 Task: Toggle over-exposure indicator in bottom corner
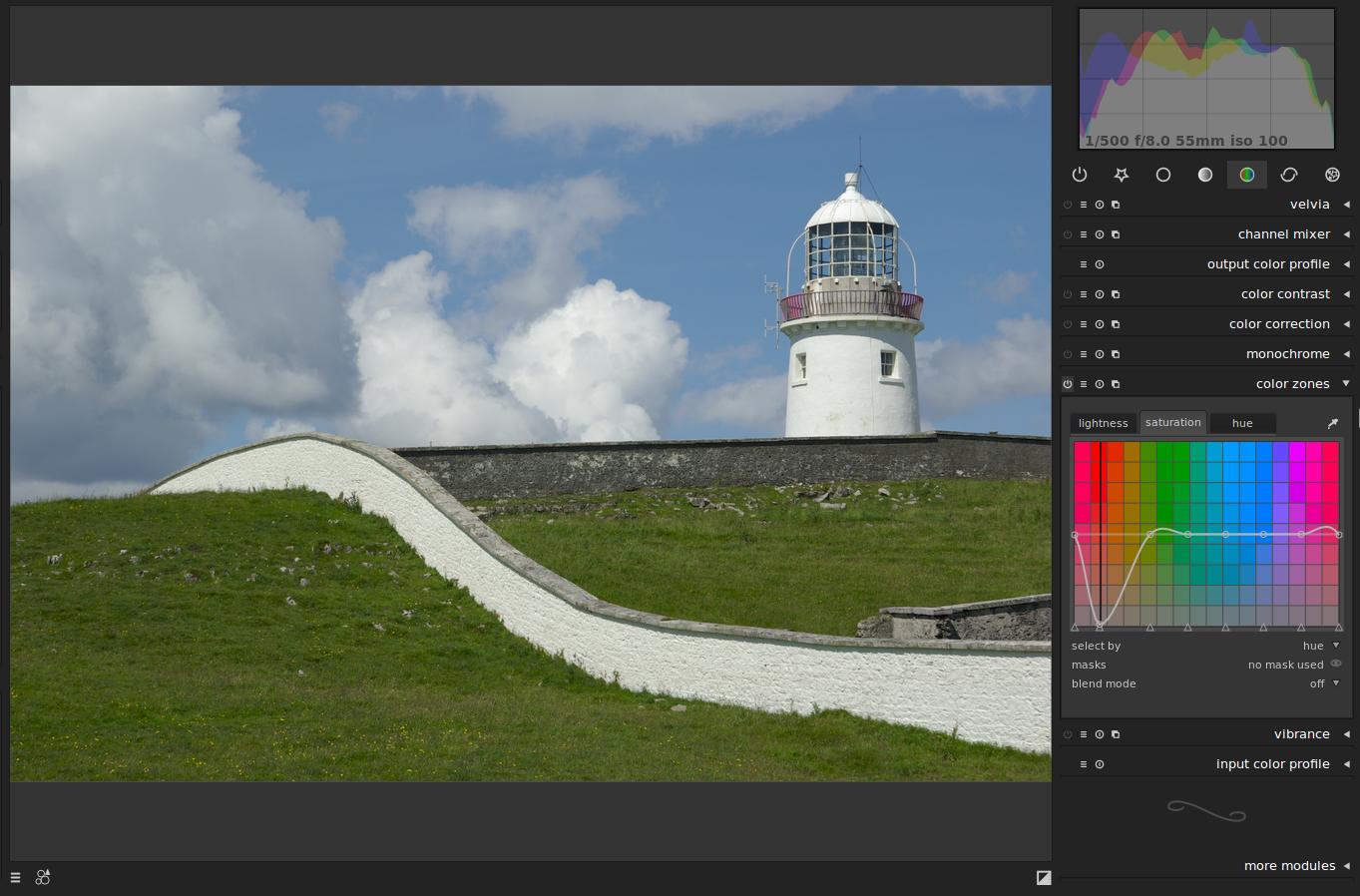point(1044,878)
